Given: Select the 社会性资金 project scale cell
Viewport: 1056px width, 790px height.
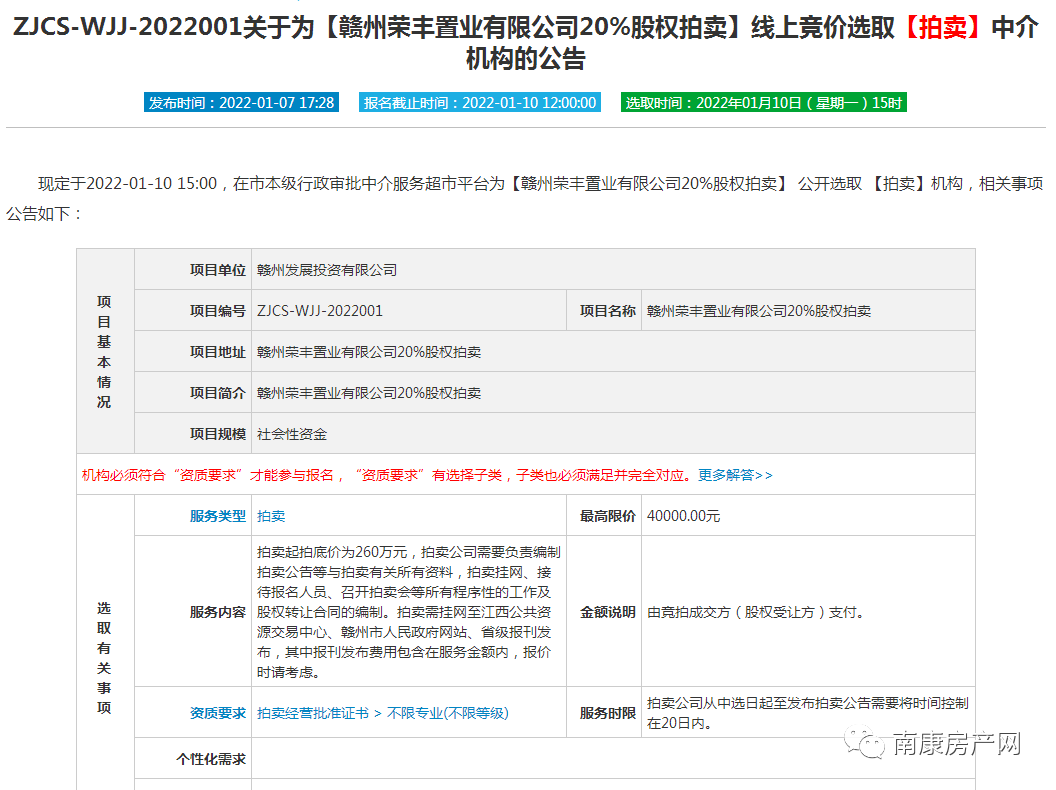Looking at the screenshot, I should pos(292,434).
